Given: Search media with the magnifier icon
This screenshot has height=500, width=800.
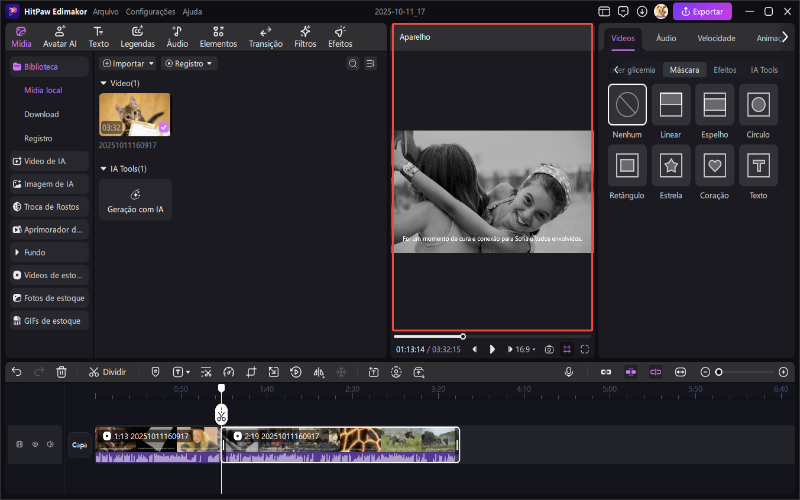Looking at the screenshot, I should coord(353,63).
